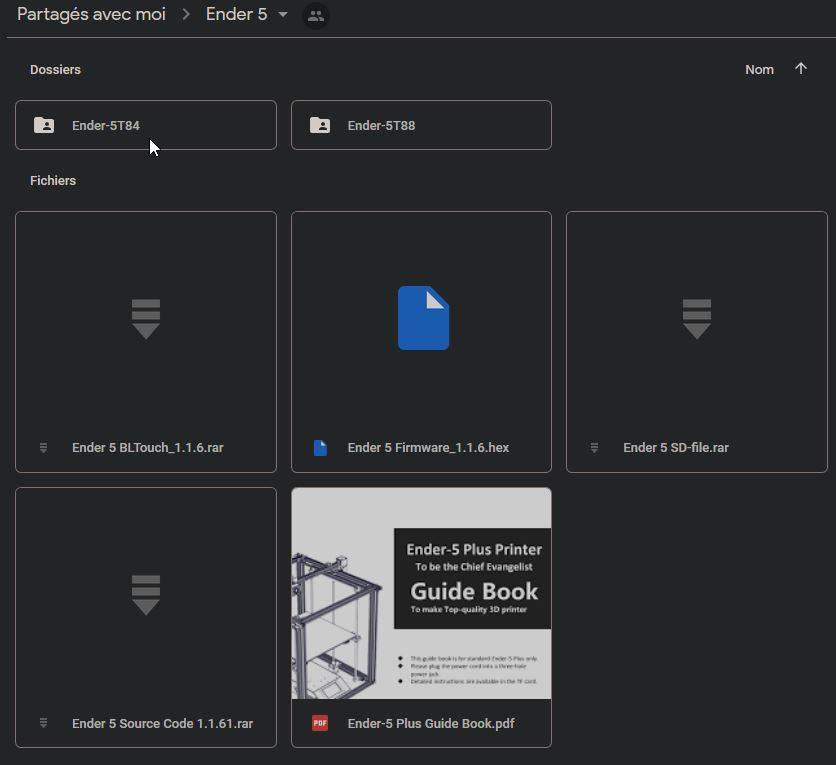This screenshot has height=765, width=836.
Task: Go back to Partagés avec moi
Action: (91, 14)
